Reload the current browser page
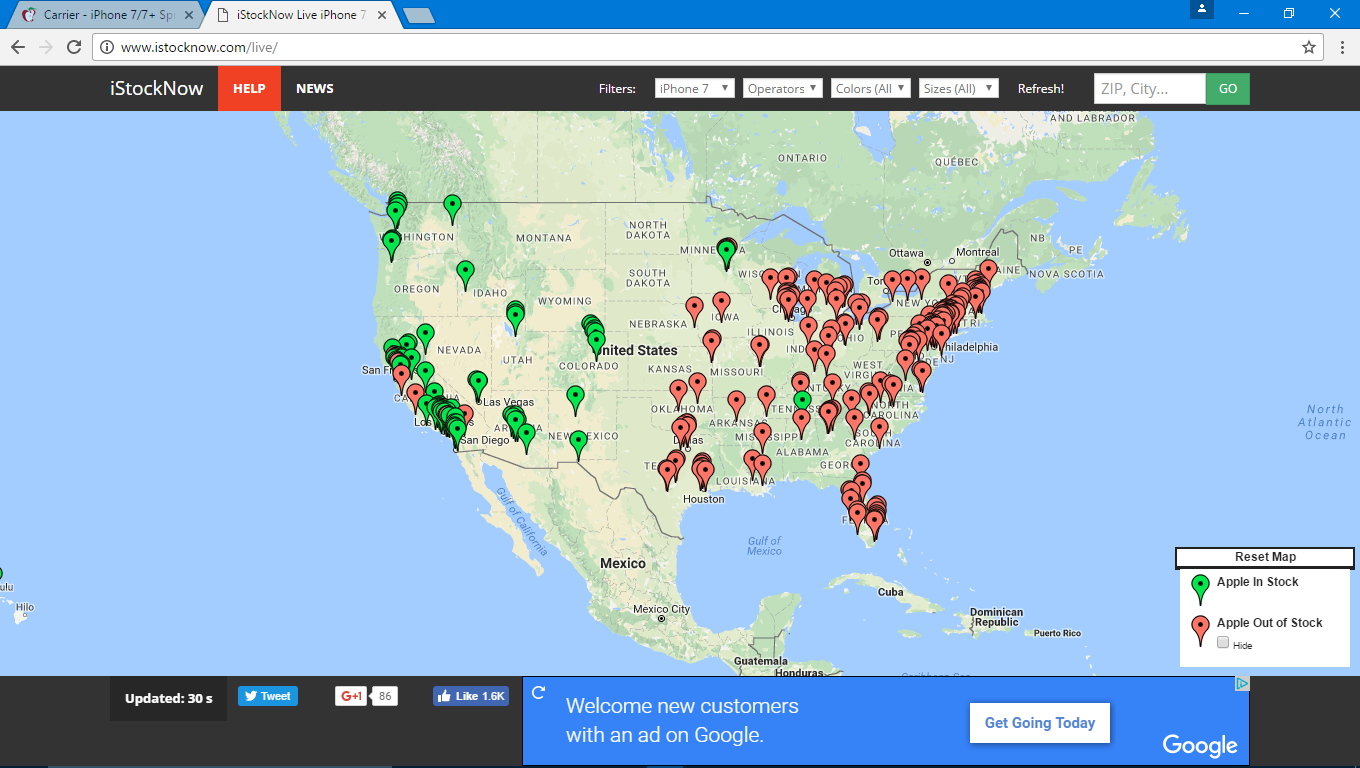 click(x=74, y=47)
